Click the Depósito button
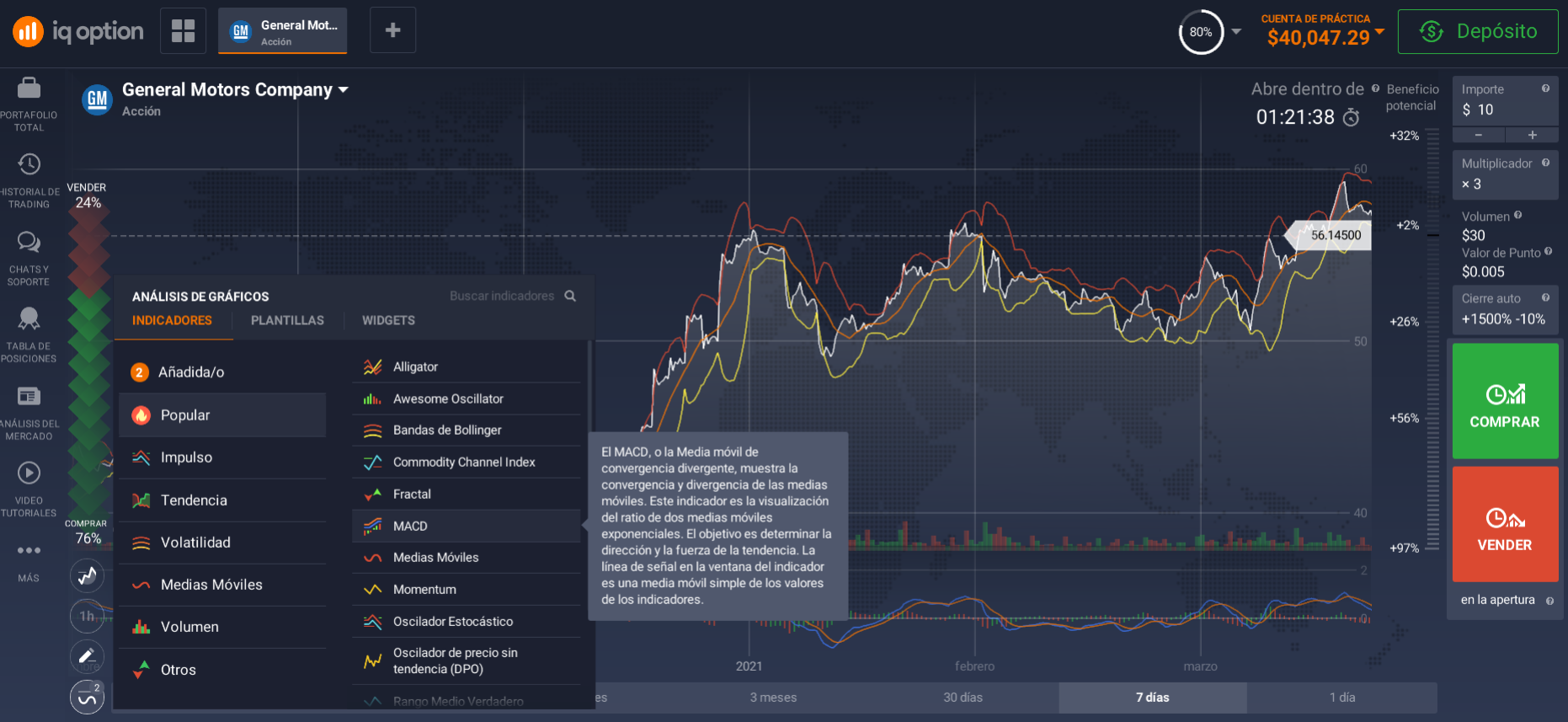 coord(1478,31)
